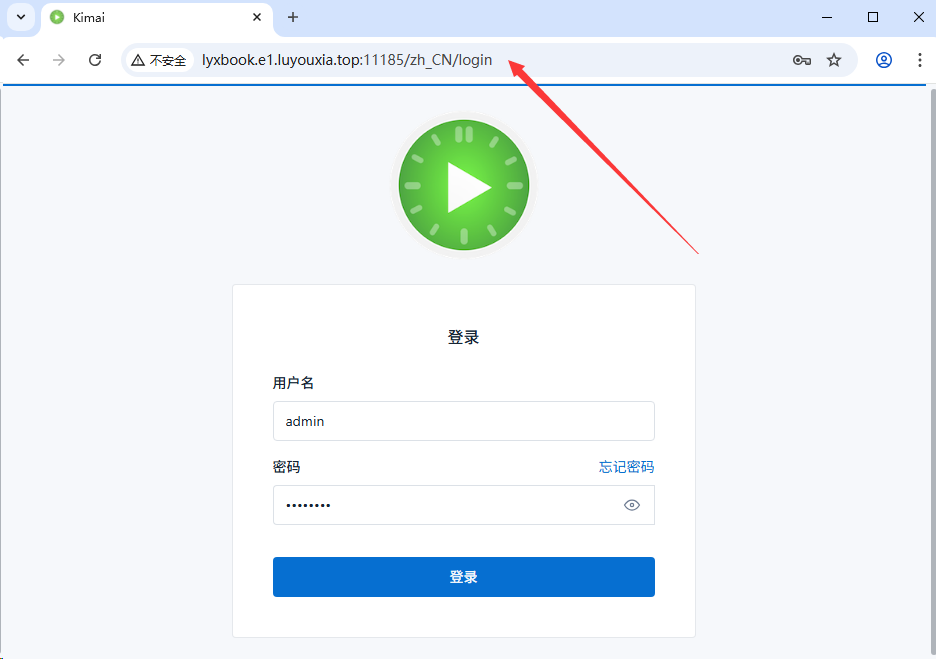Screen dimensions: 936x659
Task: Close the browser window
Action: coord(919,17)
